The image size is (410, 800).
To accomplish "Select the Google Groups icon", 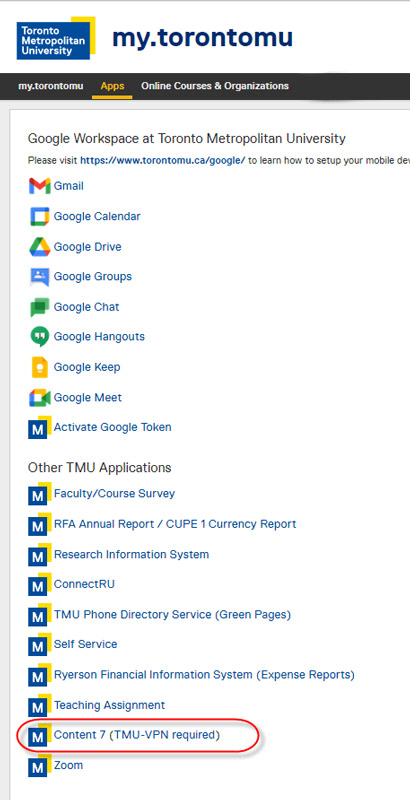I will 39,277.
